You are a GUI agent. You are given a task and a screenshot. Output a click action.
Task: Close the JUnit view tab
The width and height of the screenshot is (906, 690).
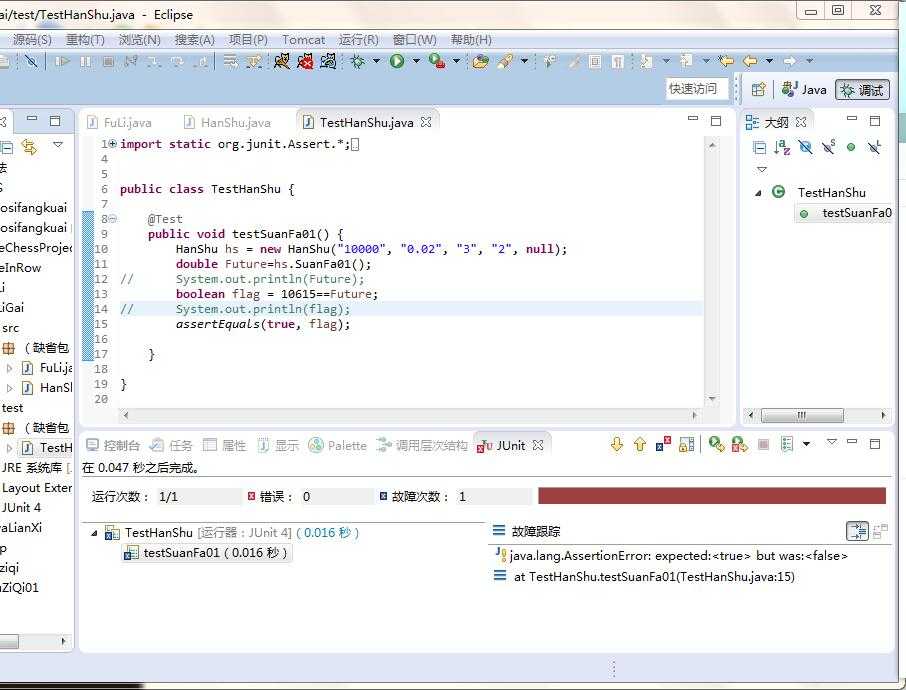click(538, 445)
